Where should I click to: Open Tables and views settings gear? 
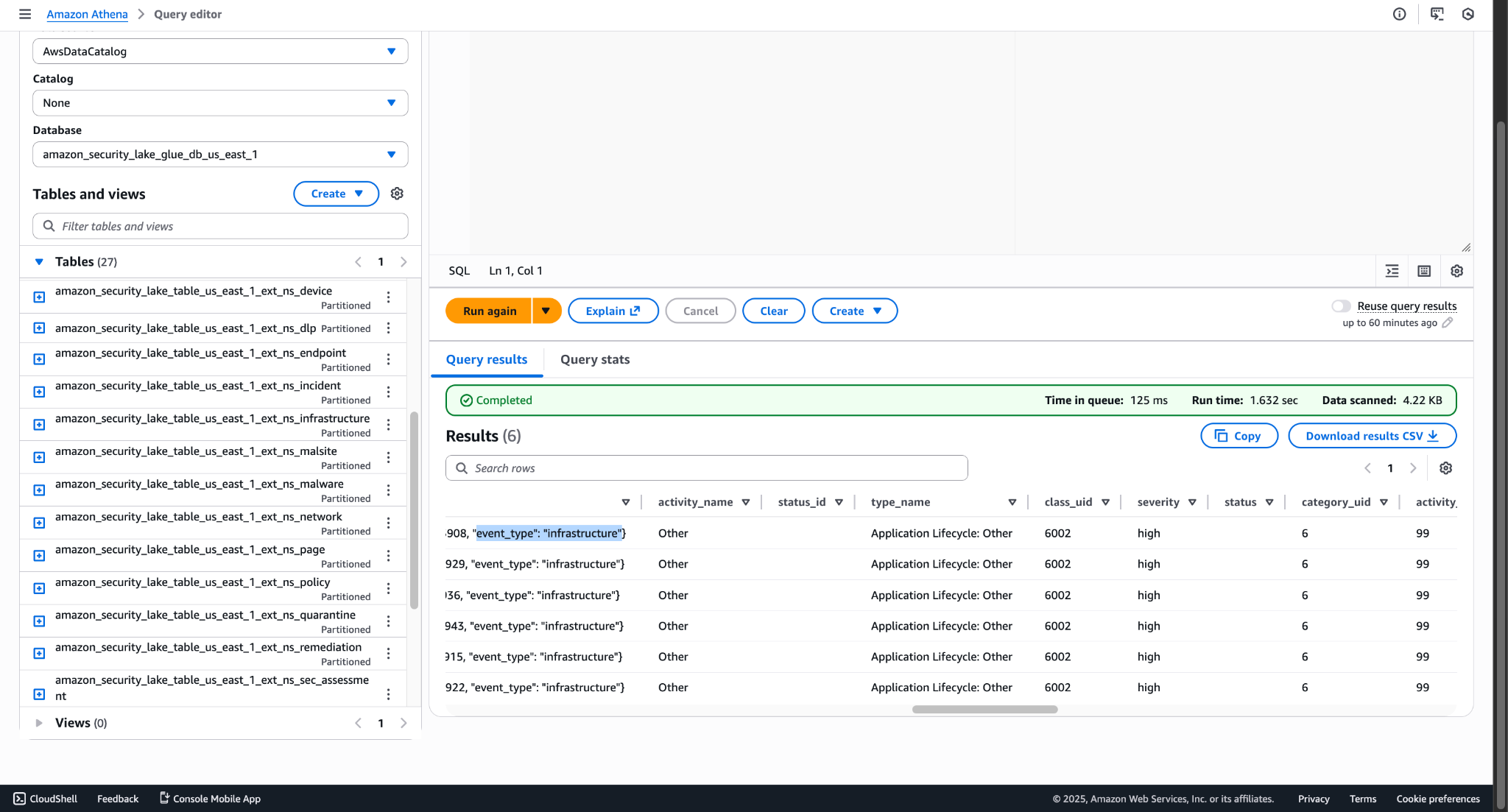click(x=397, y=194)
